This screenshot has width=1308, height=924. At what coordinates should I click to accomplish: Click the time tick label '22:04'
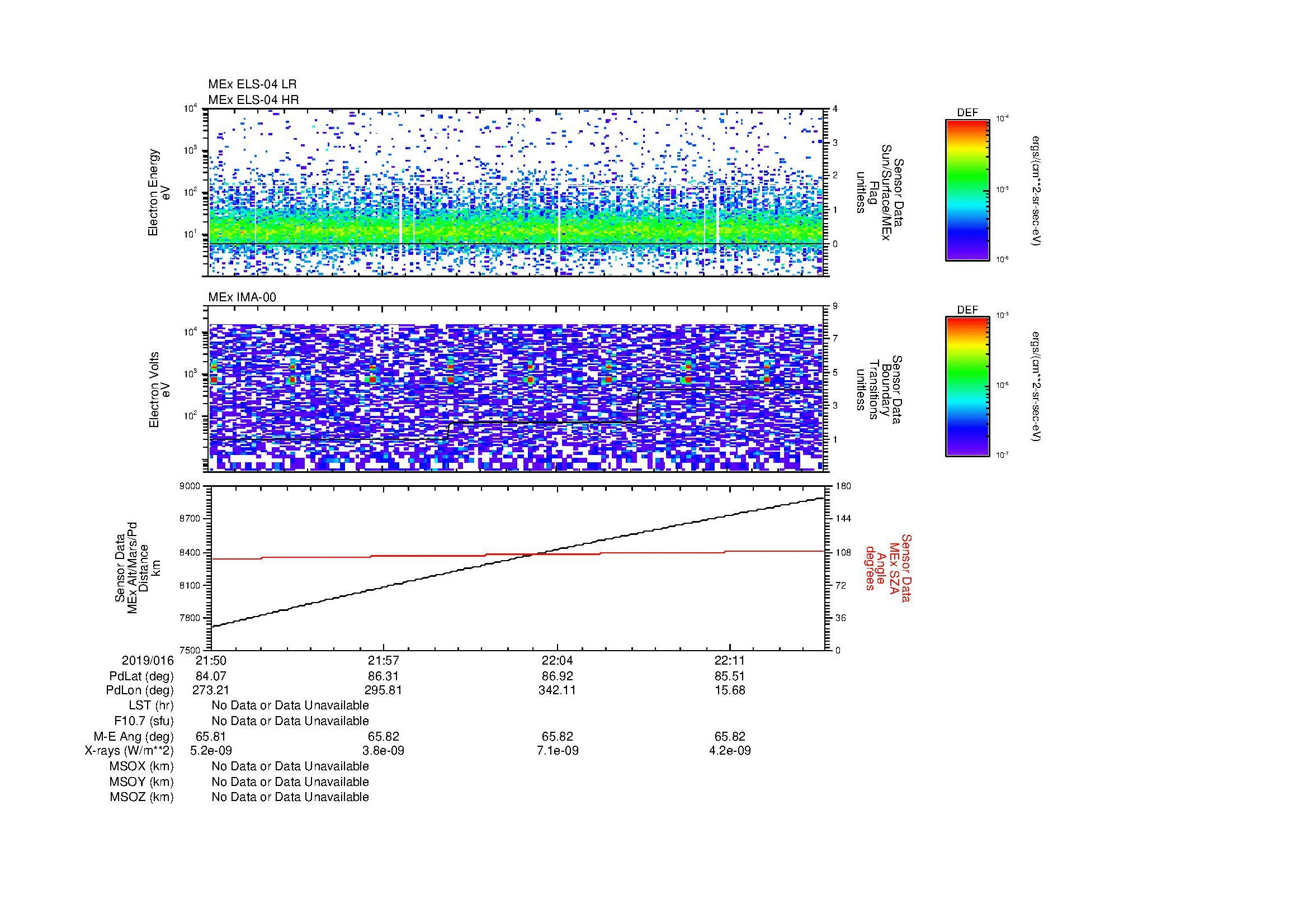coord(557,660)
